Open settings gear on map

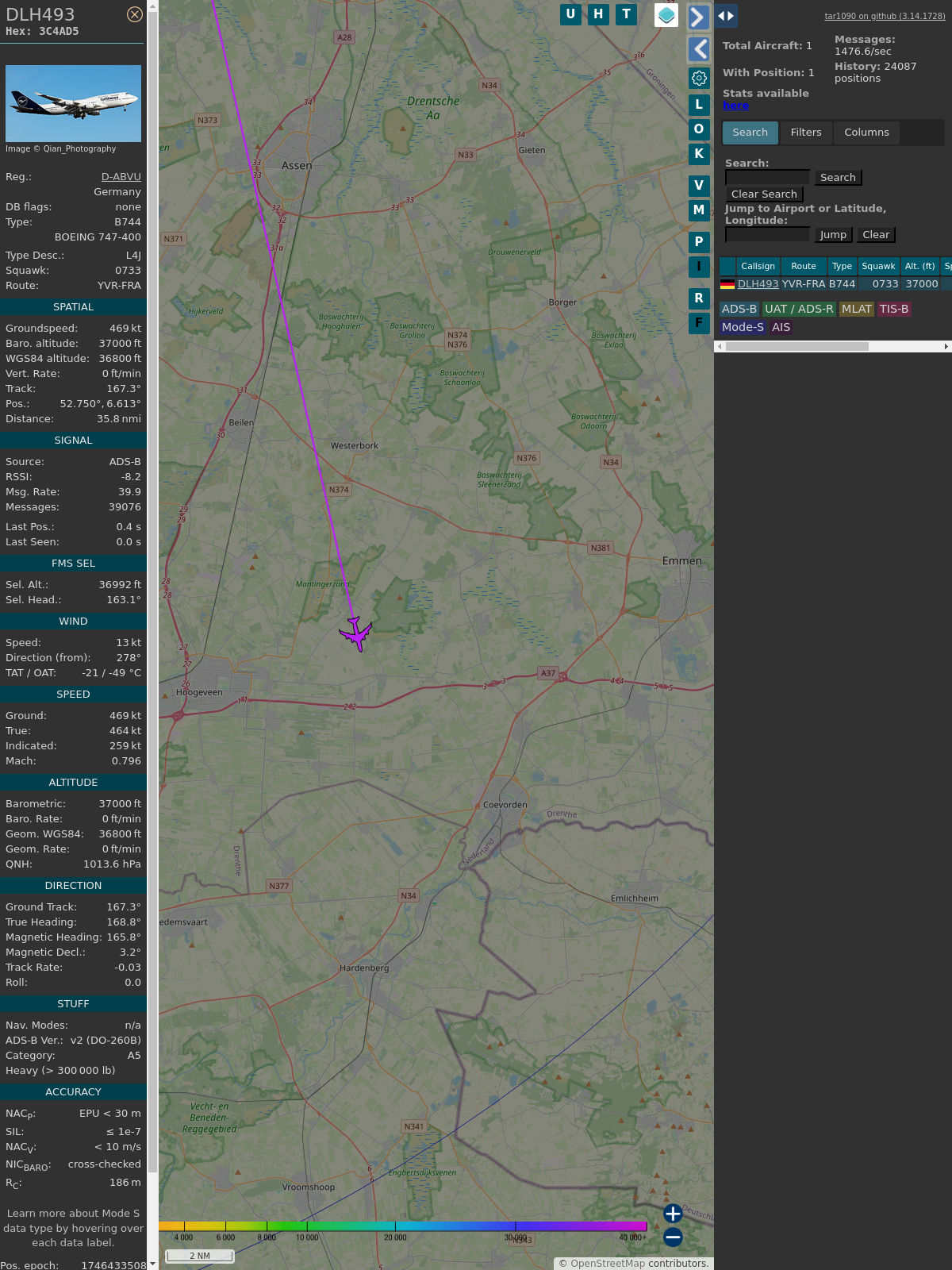click(699, 79)
